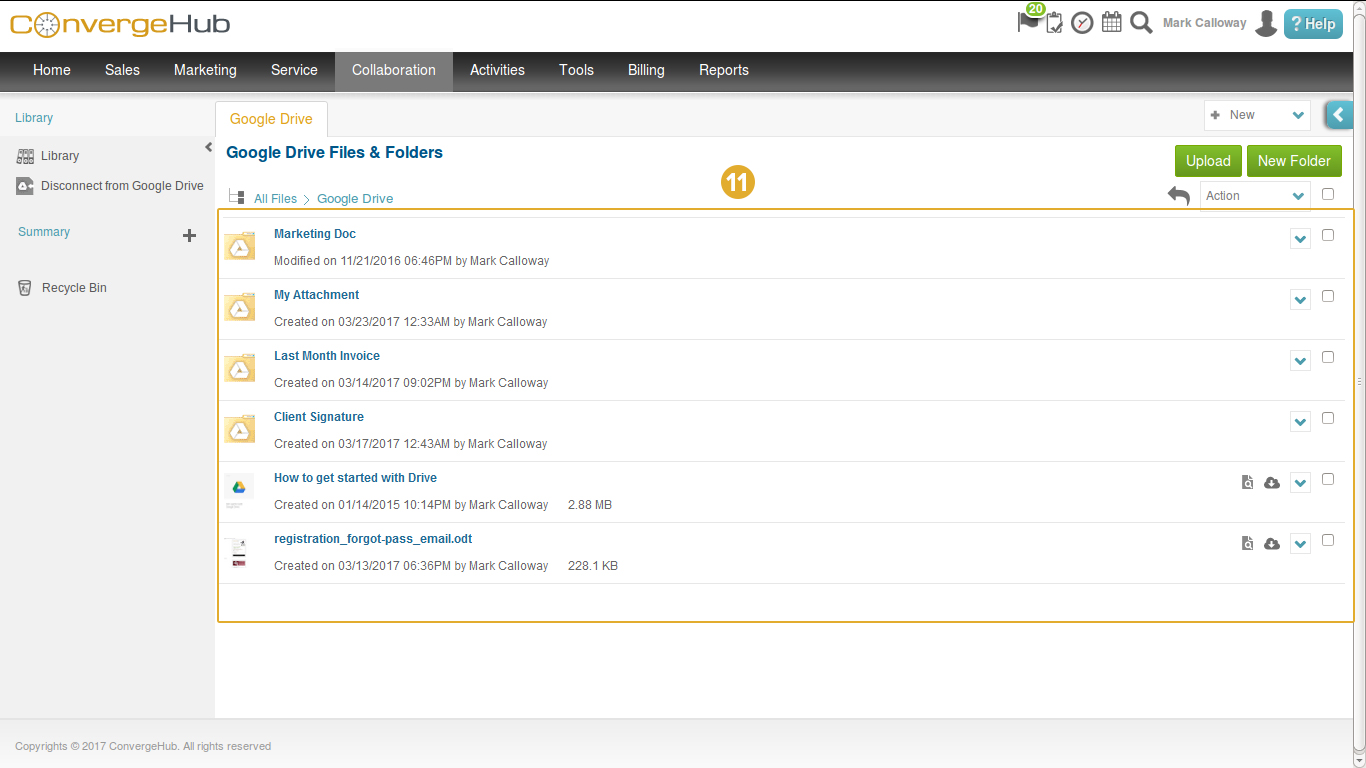Open the Home menu

(52, 70)
